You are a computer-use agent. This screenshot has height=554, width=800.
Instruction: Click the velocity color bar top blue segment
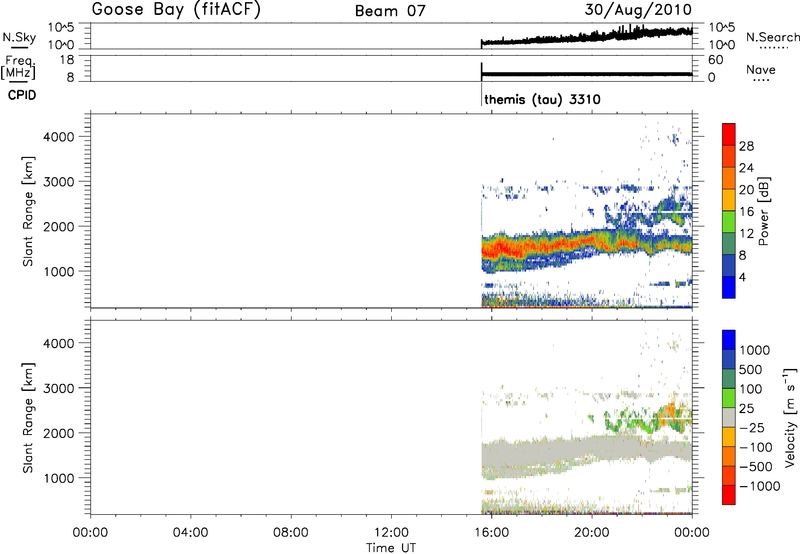click(x=729, y=340)
